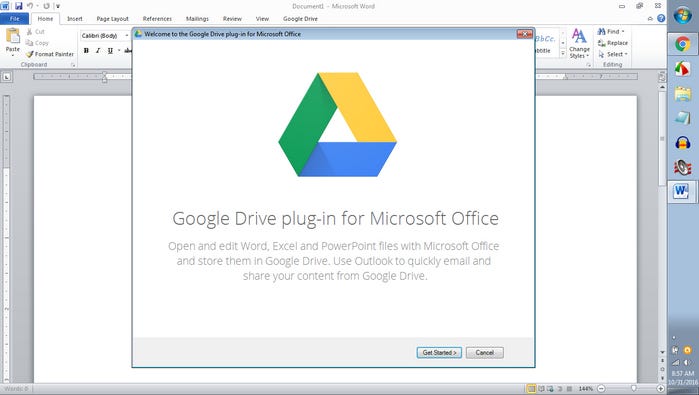Open the Customize Quick Access Toolbar arrow
699x395 pixels.
(58, 6)
